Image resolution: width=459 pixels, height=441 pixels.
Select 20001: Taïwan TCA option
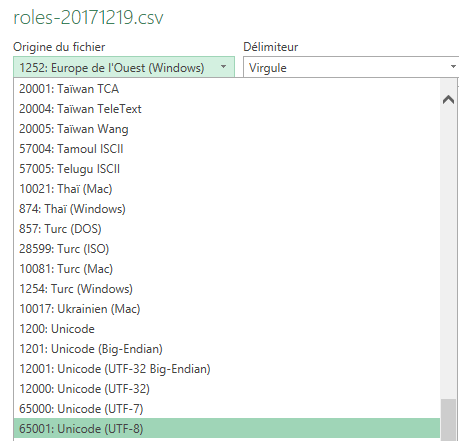pos(227,89)
